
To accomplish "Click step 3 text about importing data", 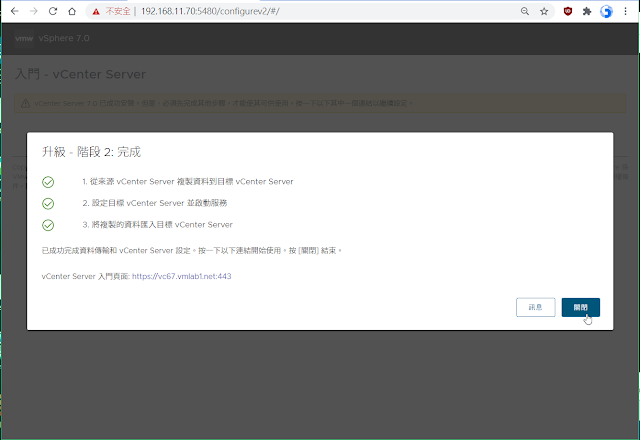I will (158, 225).
